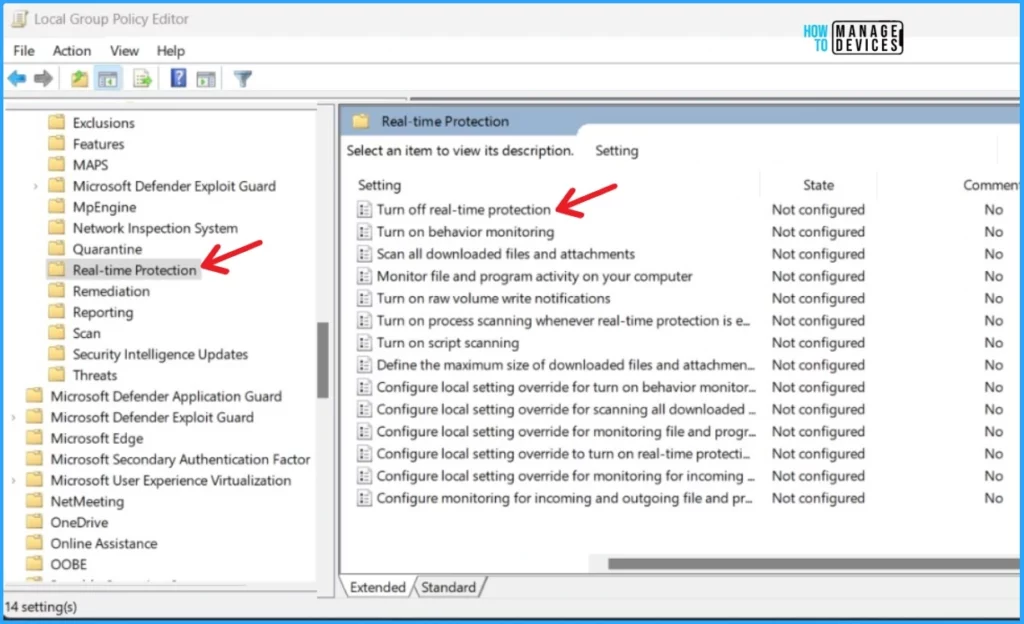
Task: Click the OneDrive folder icon
Action: (34, 522)
